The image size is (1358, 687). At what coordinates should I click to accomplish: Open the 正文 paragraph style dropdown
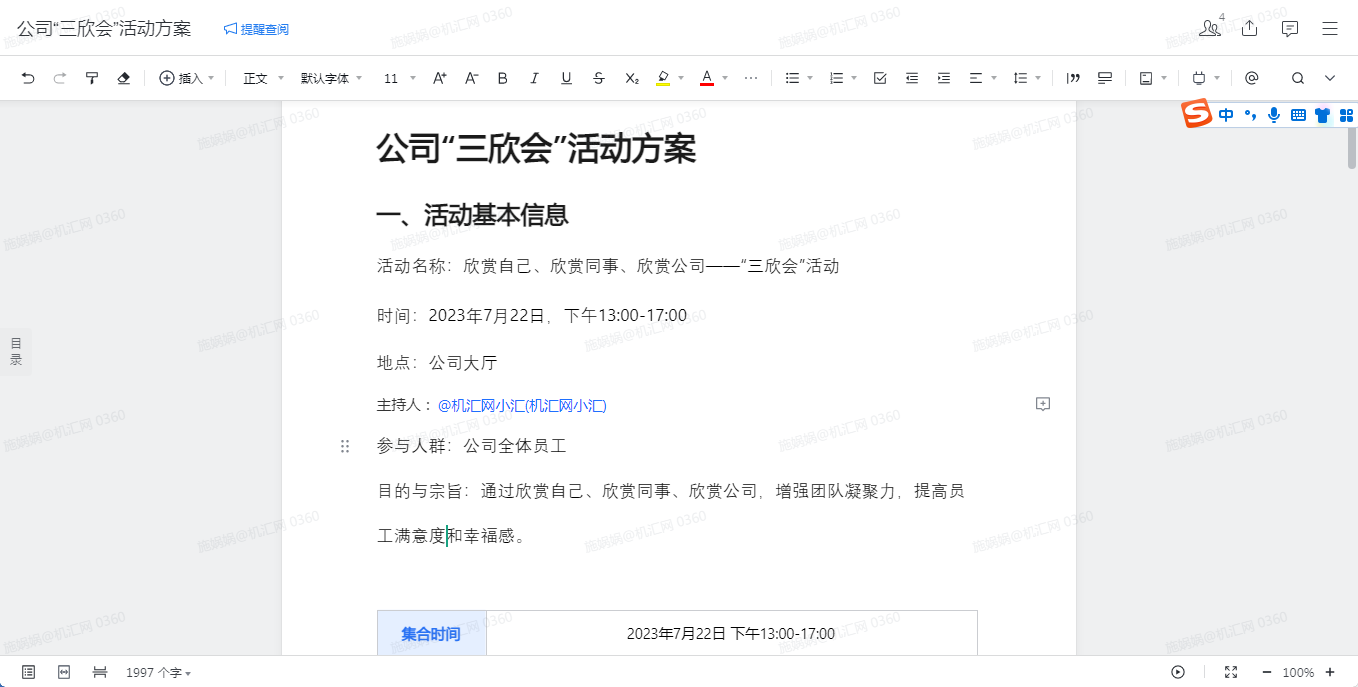click(x=263, y=78)
